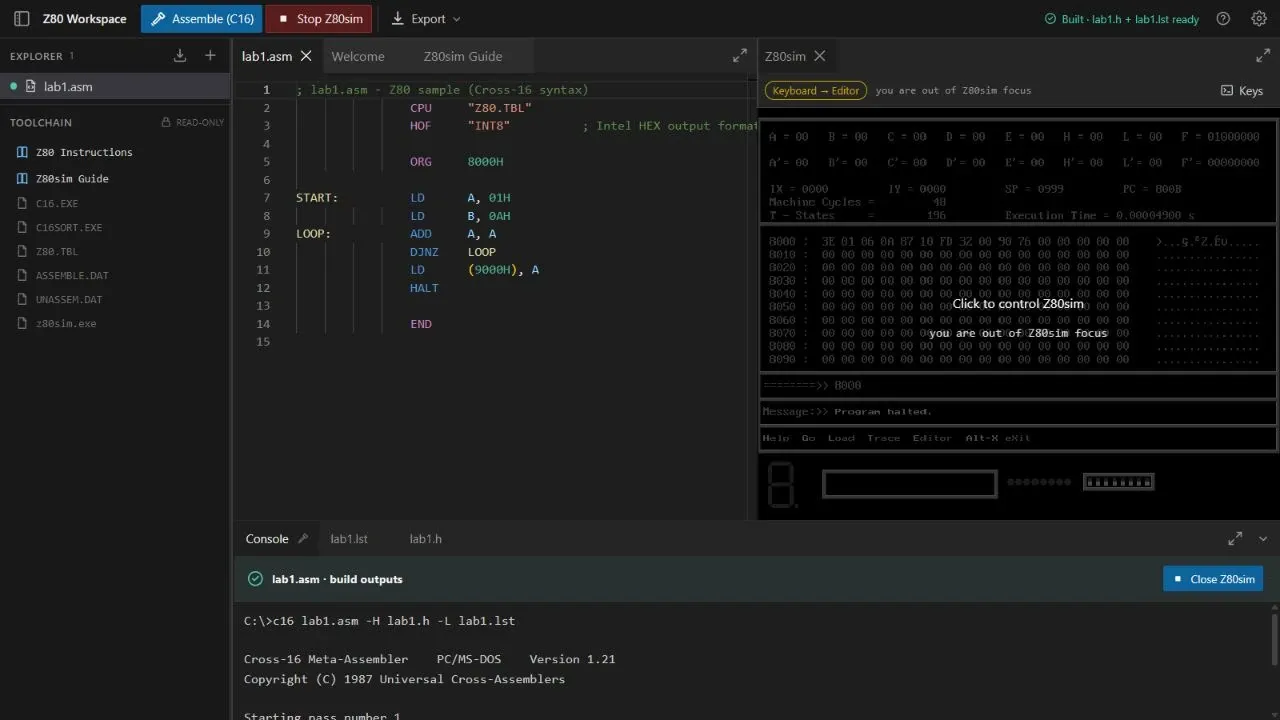The image size is (1280, 720).
Task: Click the HALT instruction line
Action: (x=424, y=288)
